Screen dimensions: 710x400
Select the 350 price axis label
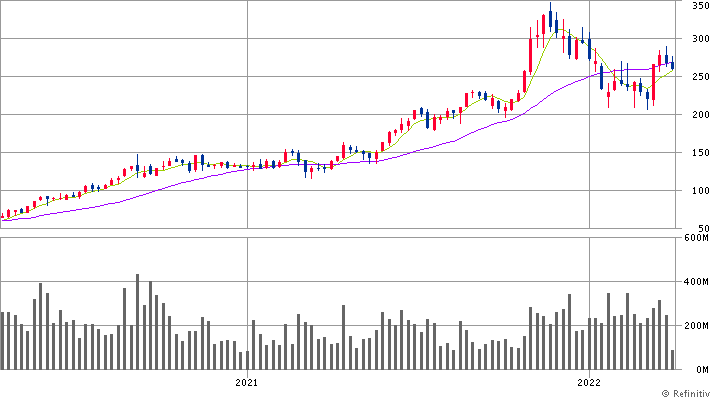700,6
